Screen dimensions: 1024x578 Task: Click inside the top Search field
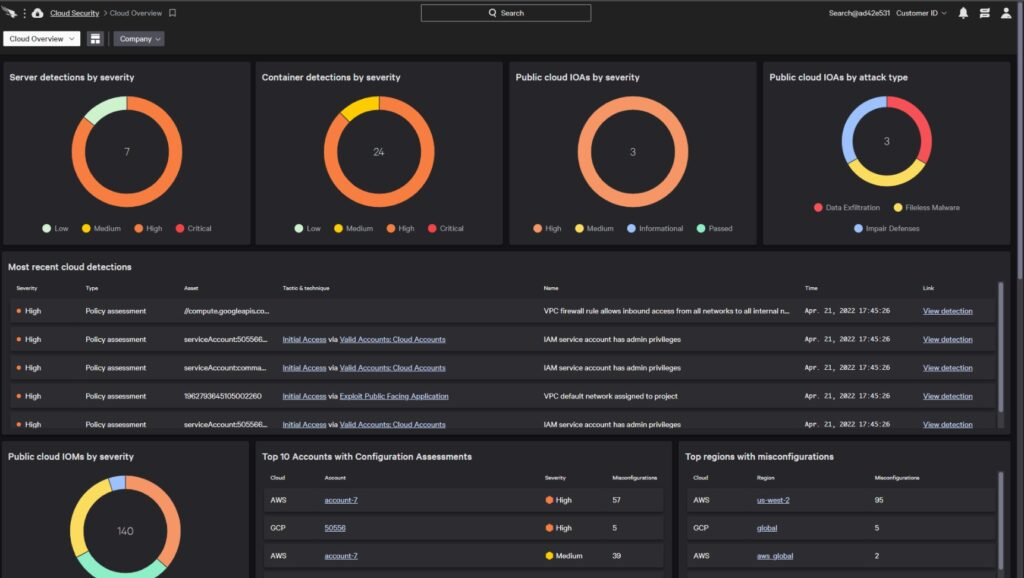tap(505, 13)
